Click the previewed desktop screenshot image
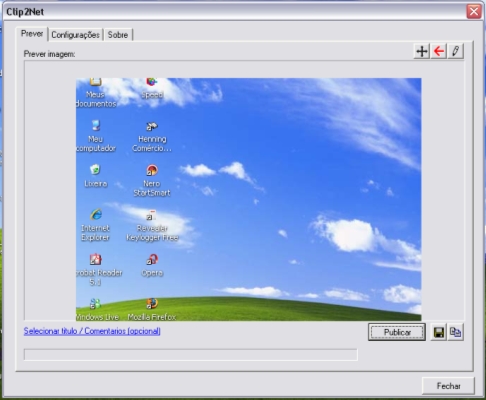 (249, 199)
